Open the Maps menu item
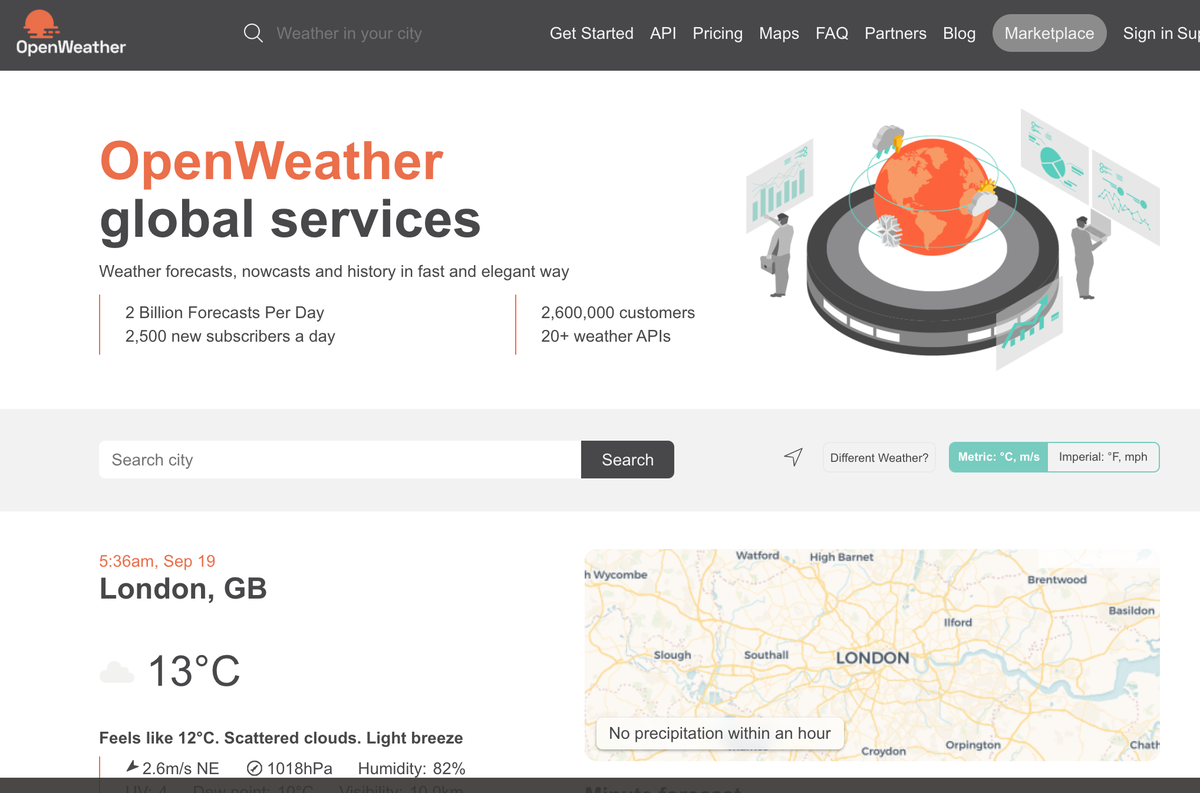This screenshot has width=1200, height=793. [779, 33]
